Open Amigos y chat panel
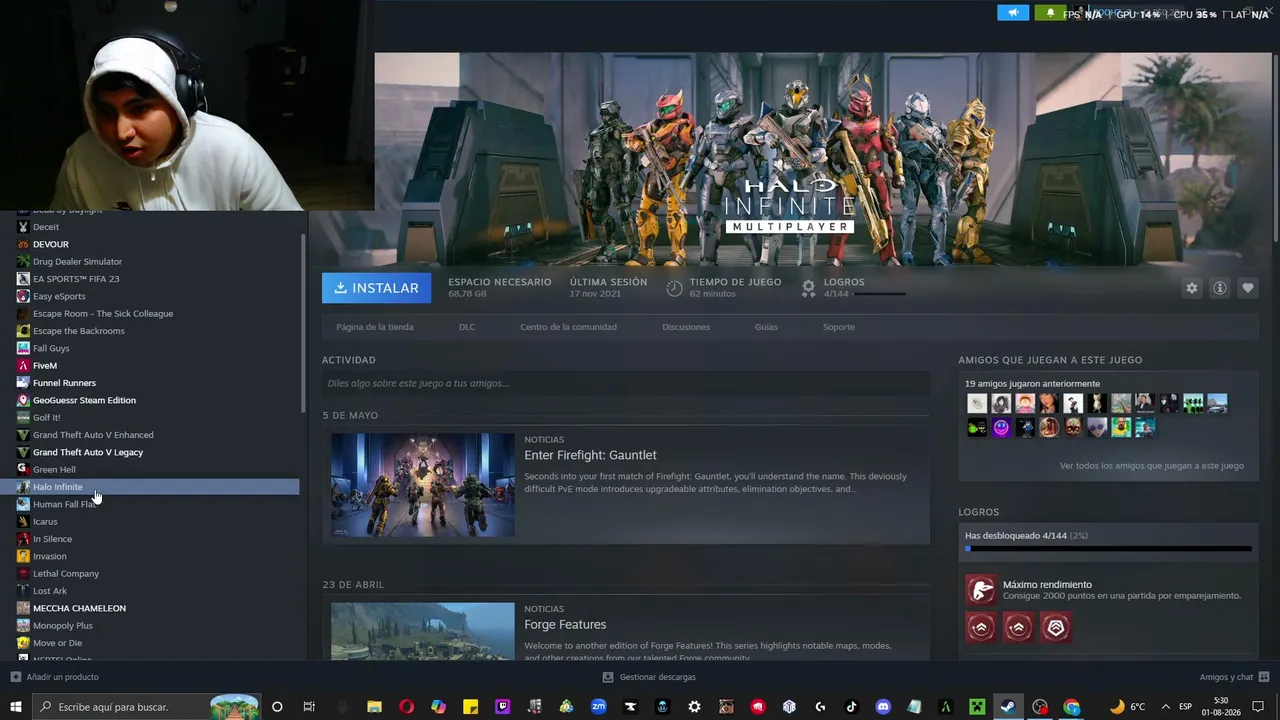The height and width of the screenshot is (720, 1280). click(x=1226, y=677)
